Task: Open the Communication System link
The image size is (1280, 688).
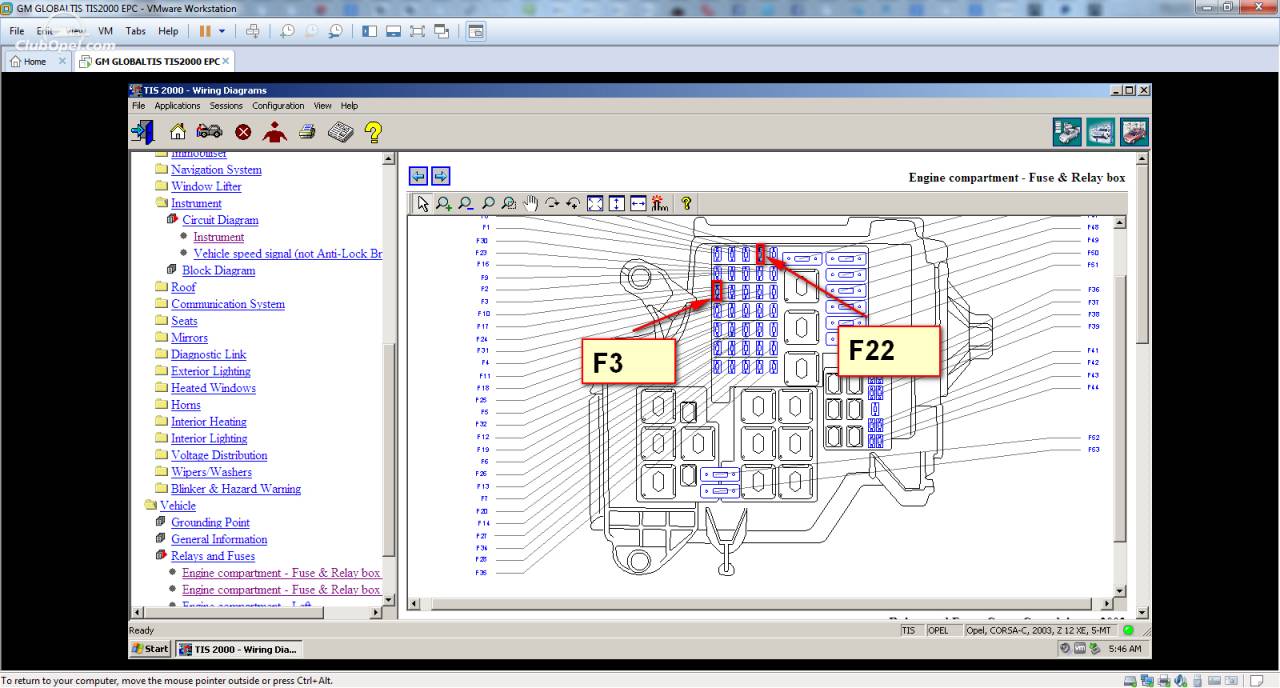Action: click(x=228, y=304)
